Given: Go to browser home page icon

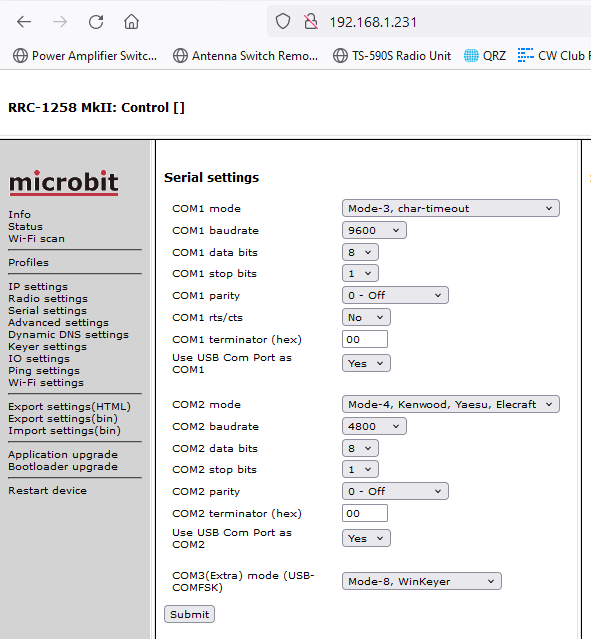Looking at the screenshot, I should tap(131, 22).
